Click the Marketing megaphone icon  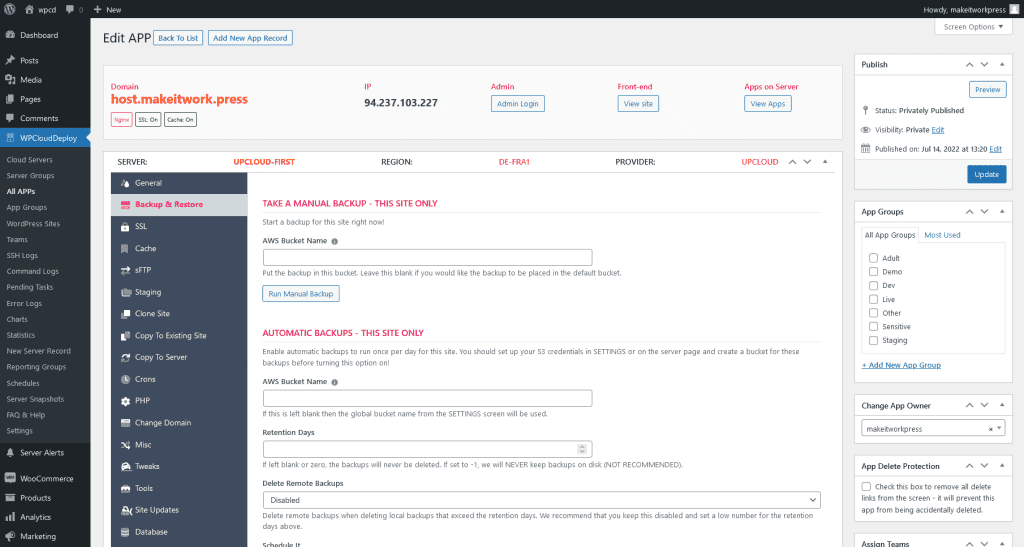[x=10, y=536]
